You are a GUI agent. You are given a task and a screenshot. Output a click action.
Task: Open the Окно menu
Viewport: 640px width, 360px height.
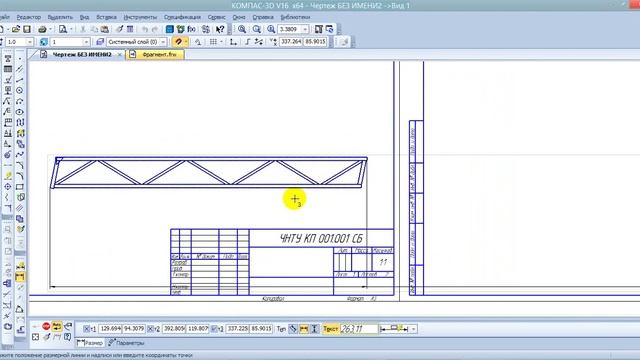pyautogui.click(x=239, y=17)
